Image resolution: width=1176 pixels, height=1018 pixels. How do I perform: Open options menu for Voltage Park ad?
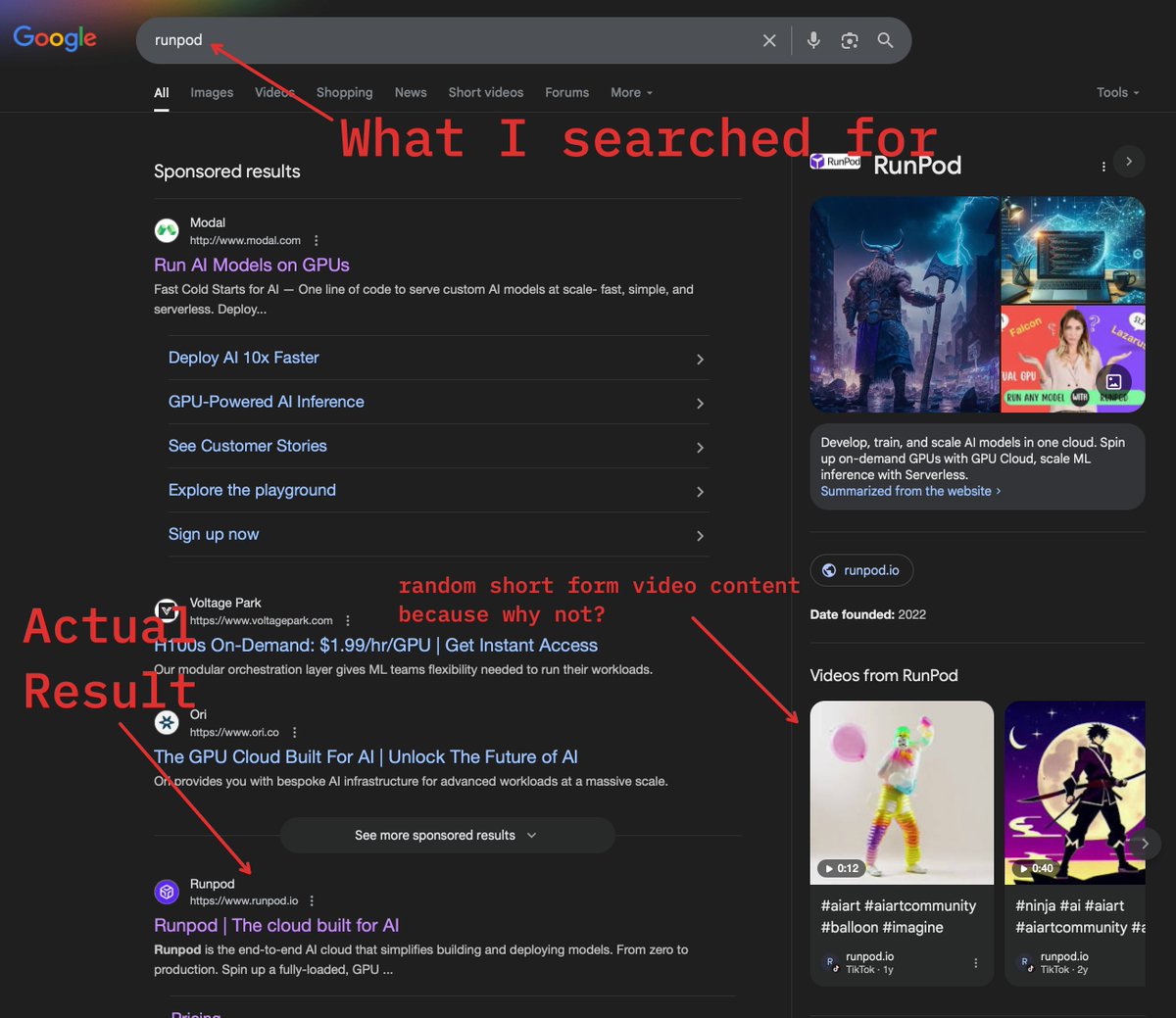(348, 620)
